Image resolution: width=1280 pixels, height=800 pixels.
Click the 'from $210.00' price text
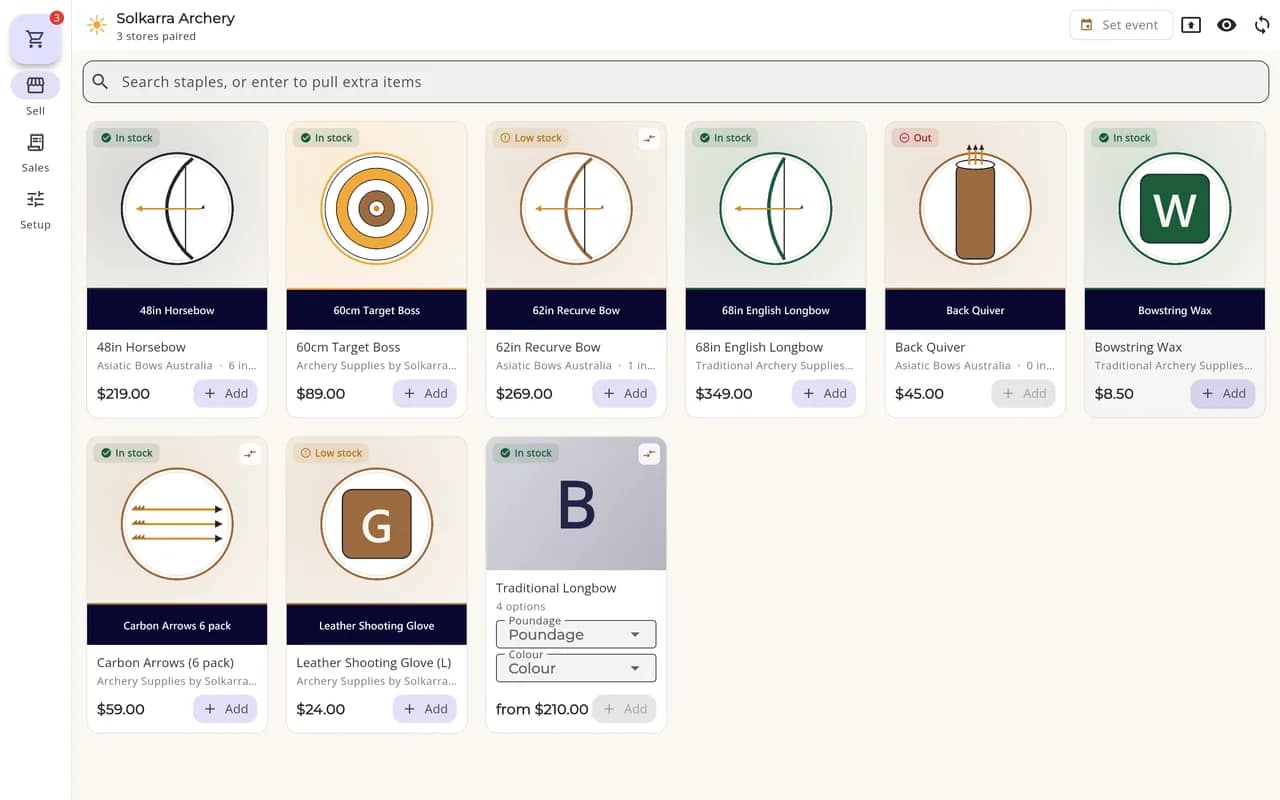click(542, 709)
